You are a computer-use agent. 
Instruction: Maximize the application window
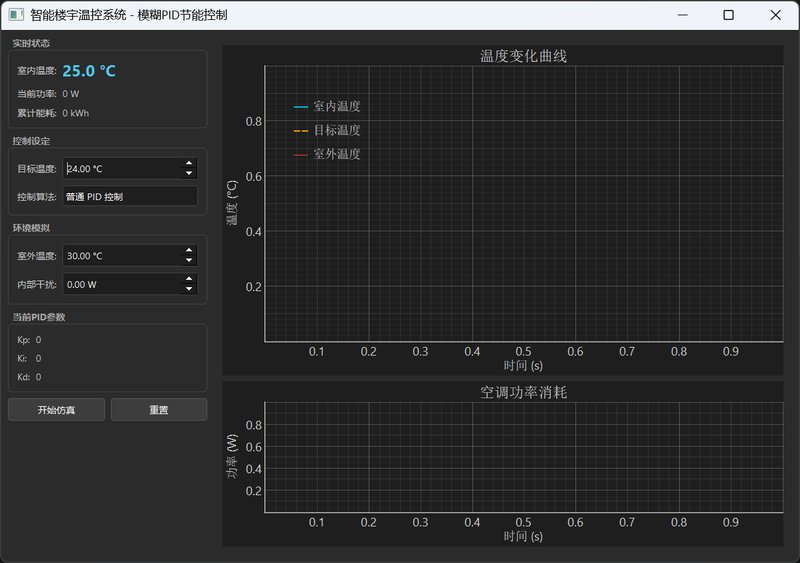[728, 15]
